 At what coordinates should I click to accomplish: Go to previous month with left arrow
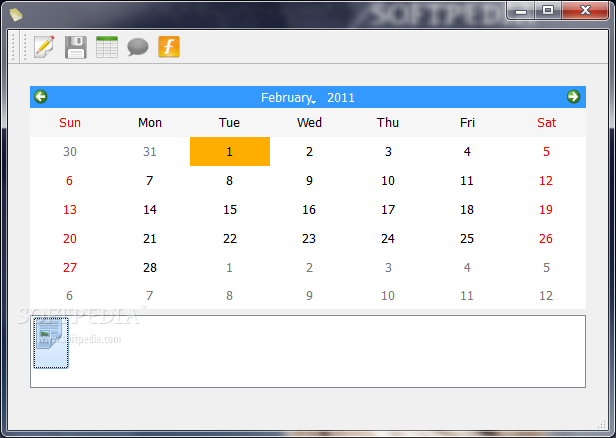[x=40, y=97]
